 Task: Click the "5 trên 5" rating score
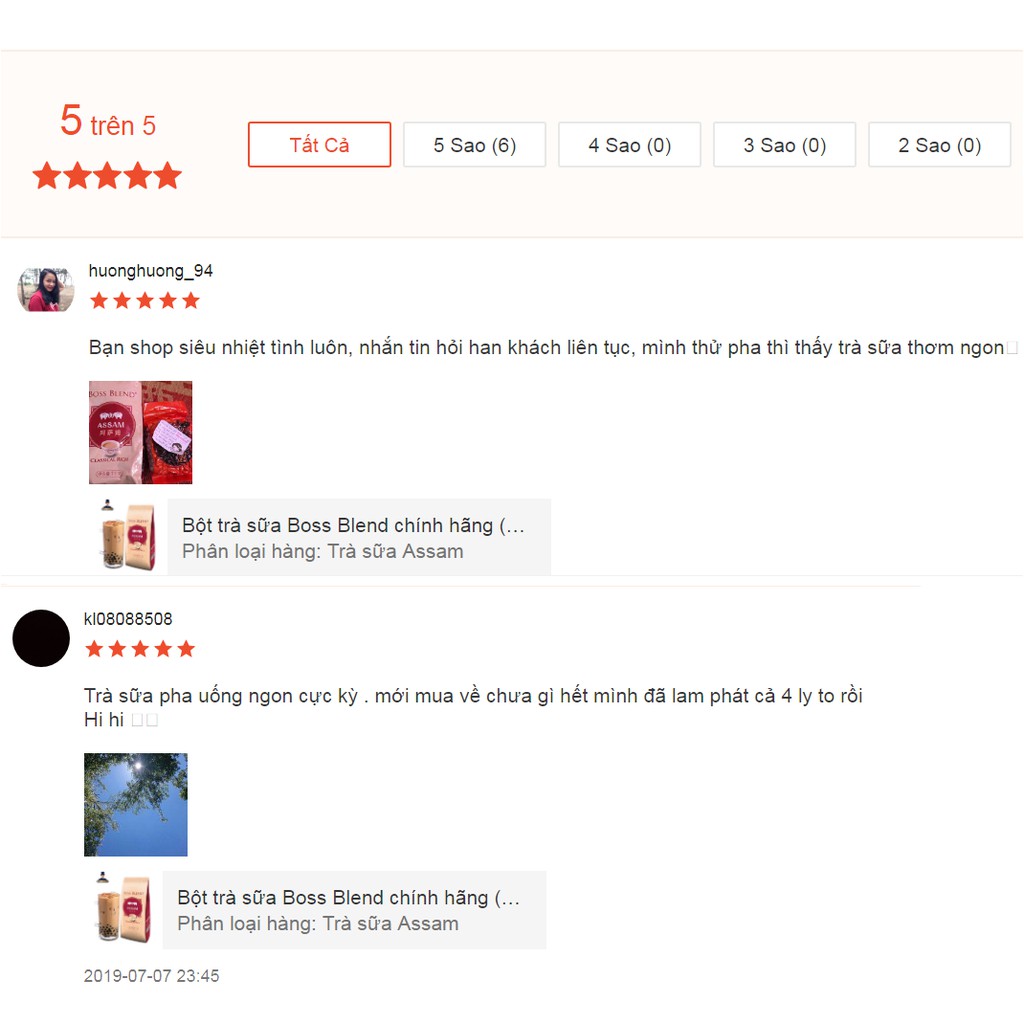[108, 121]
